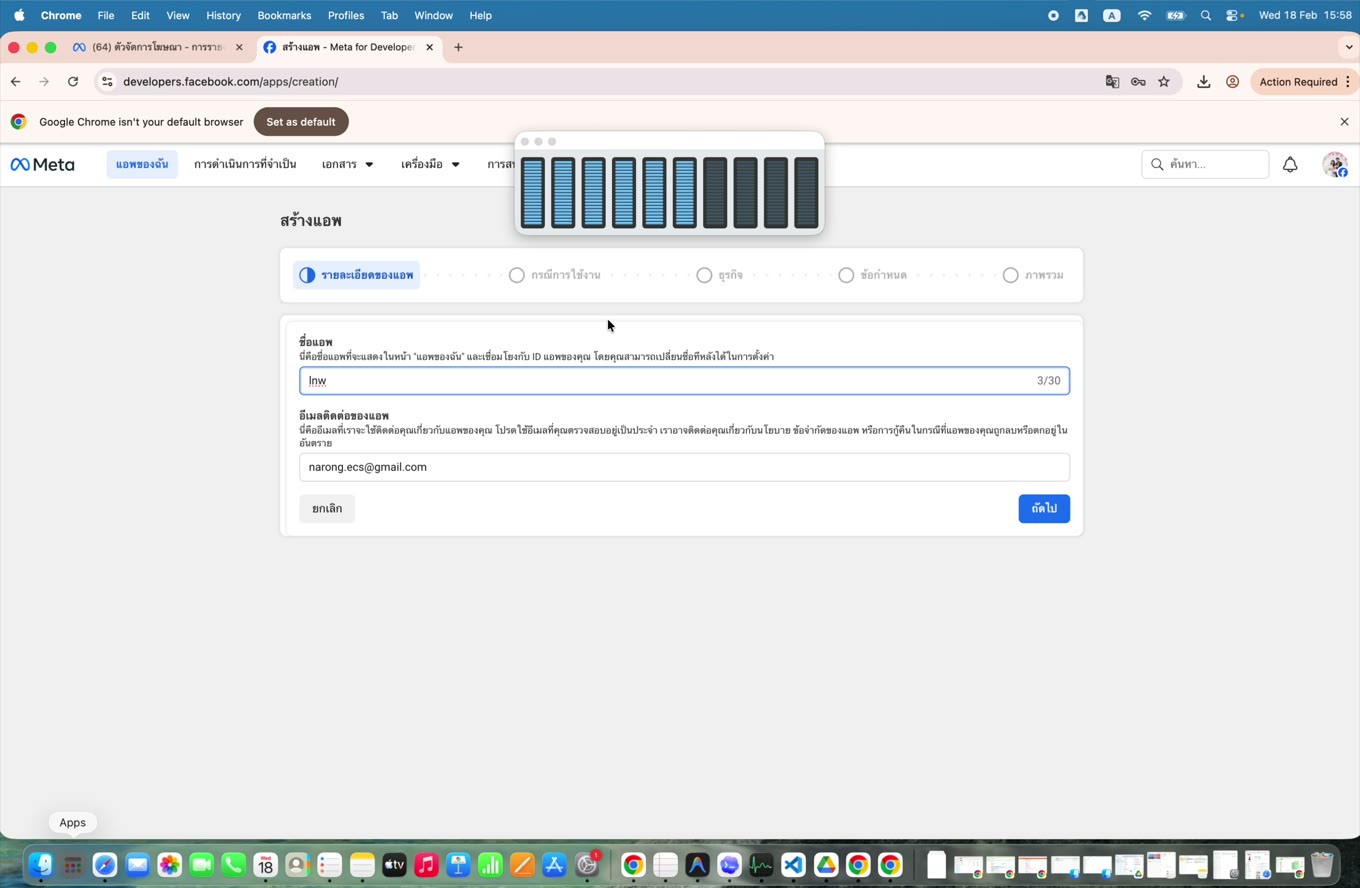
Task: Click the ยกเลิก cancel button
Action: point(327,509)
